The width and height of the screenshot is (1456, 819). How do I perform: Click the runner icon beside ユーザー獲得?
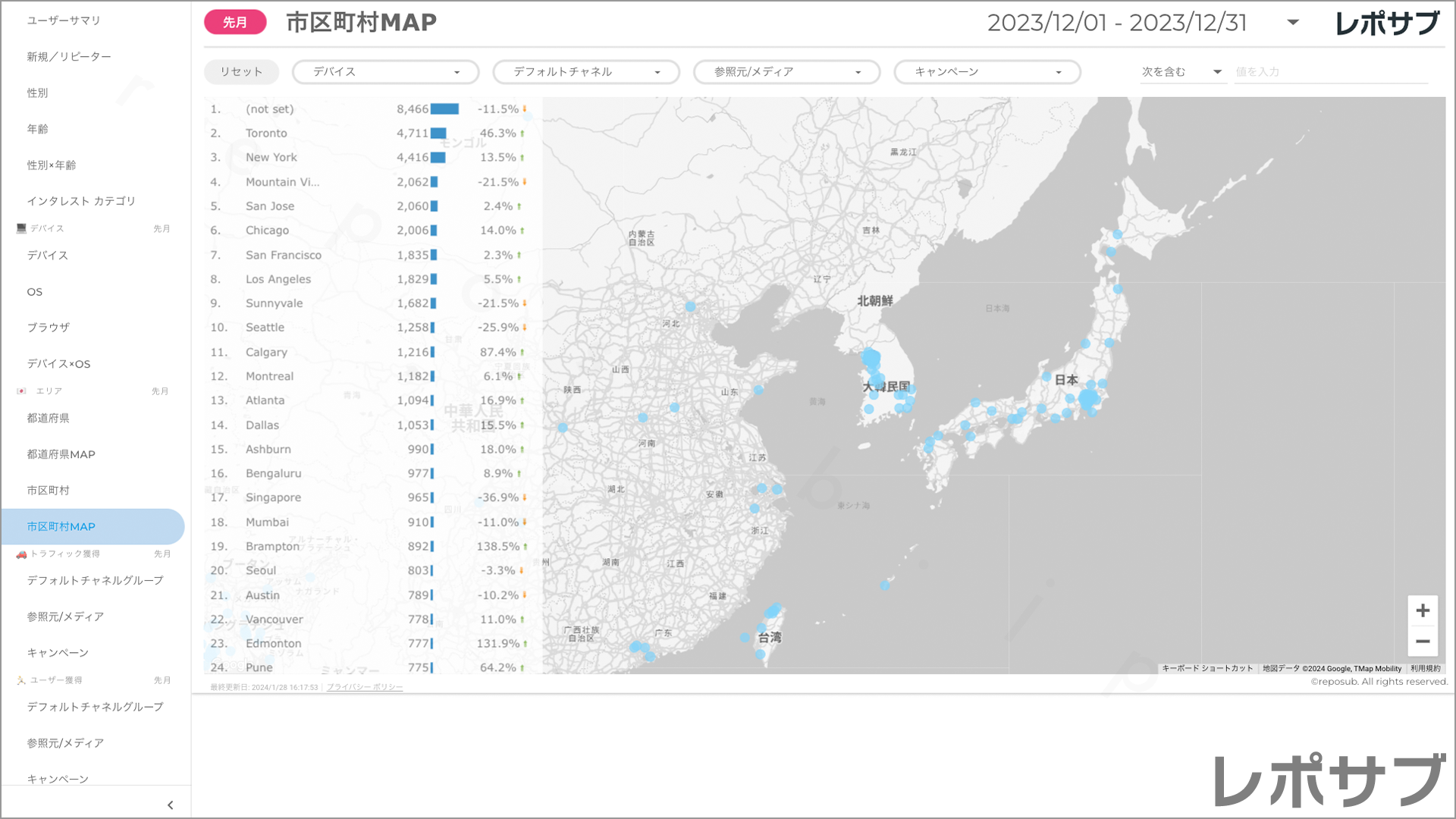tap(21, 680)
